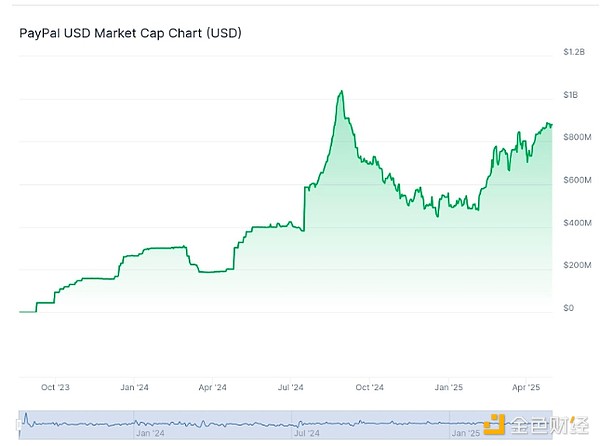This screenshot has height=446, width=600.
Task: Click Jan '24 label inside the navigator
Action: [x=148, y=435]
